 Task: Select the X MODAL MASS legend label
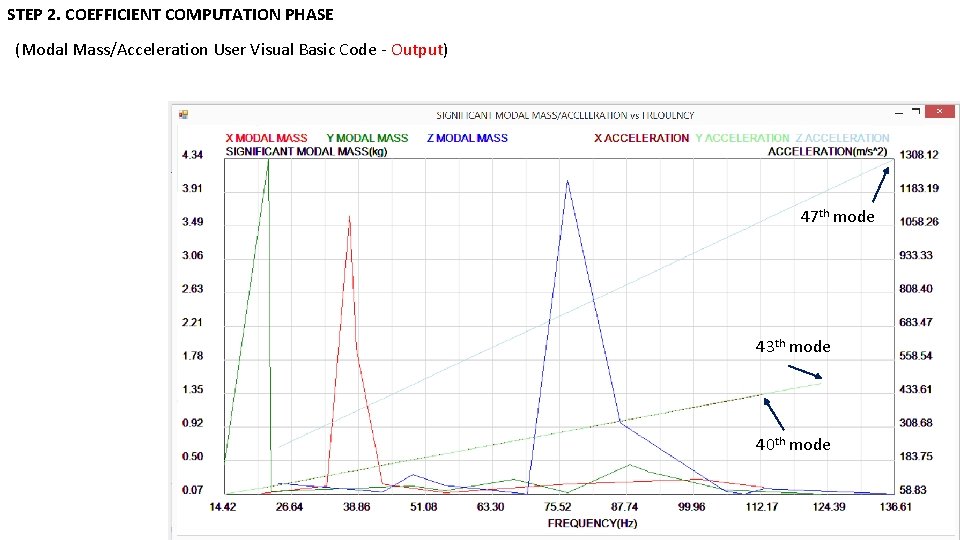coord(266,138)
